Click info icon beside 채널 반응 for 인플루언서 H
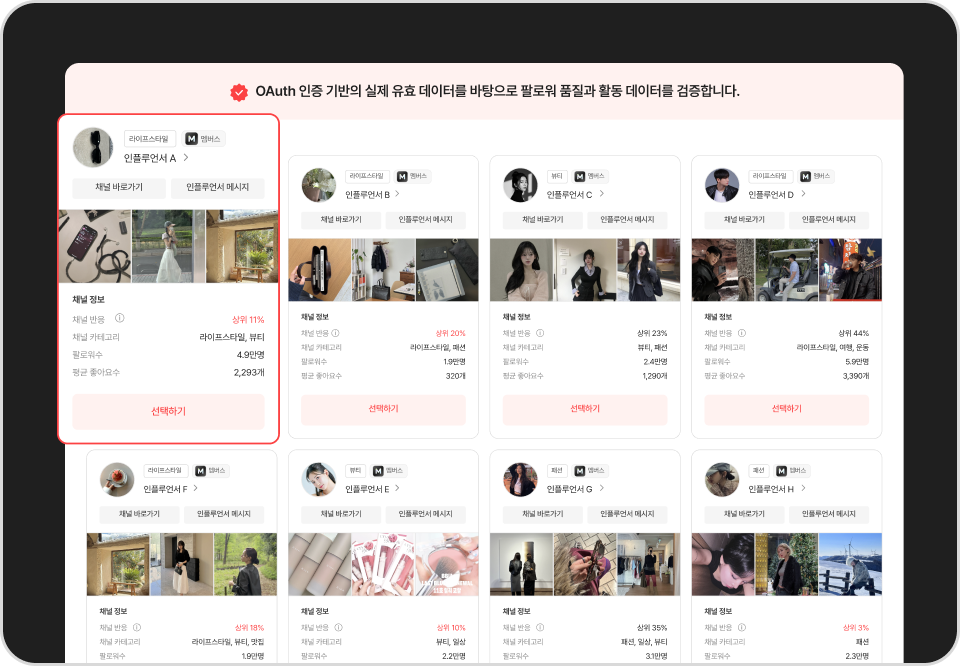The image size is (960, 666). coord(741,627)
